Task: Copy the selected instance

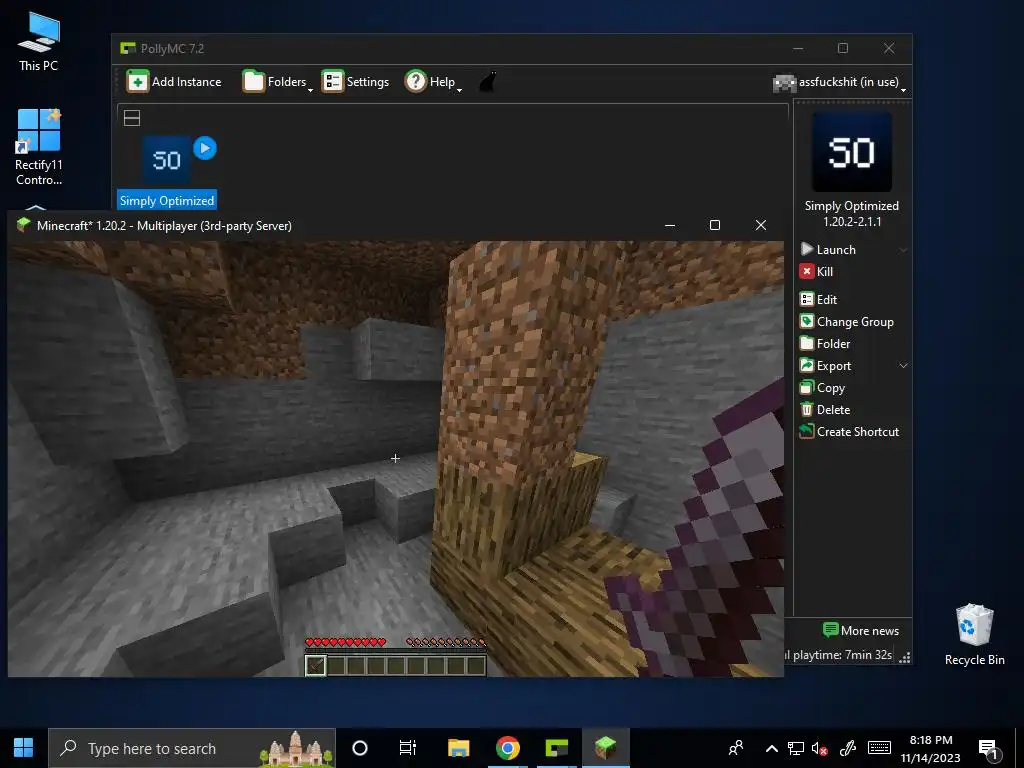Action: pos(823,388)
